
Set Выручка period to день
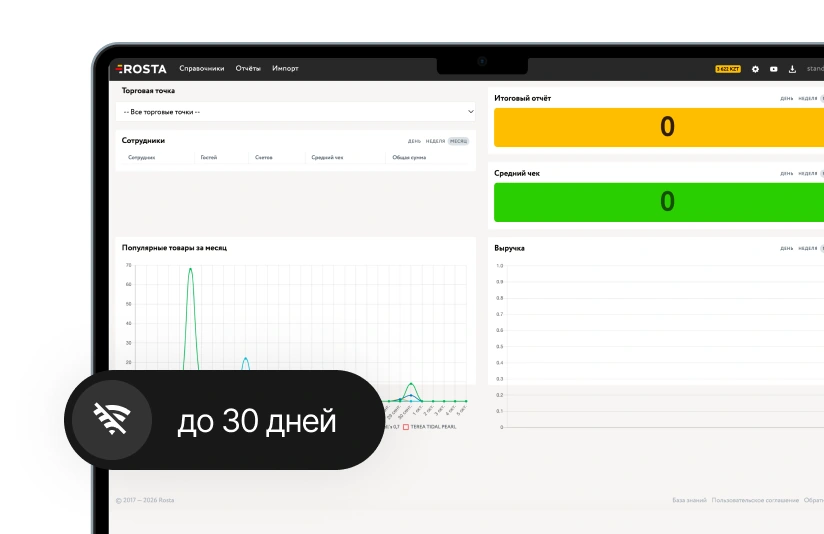tap(787, 248)
